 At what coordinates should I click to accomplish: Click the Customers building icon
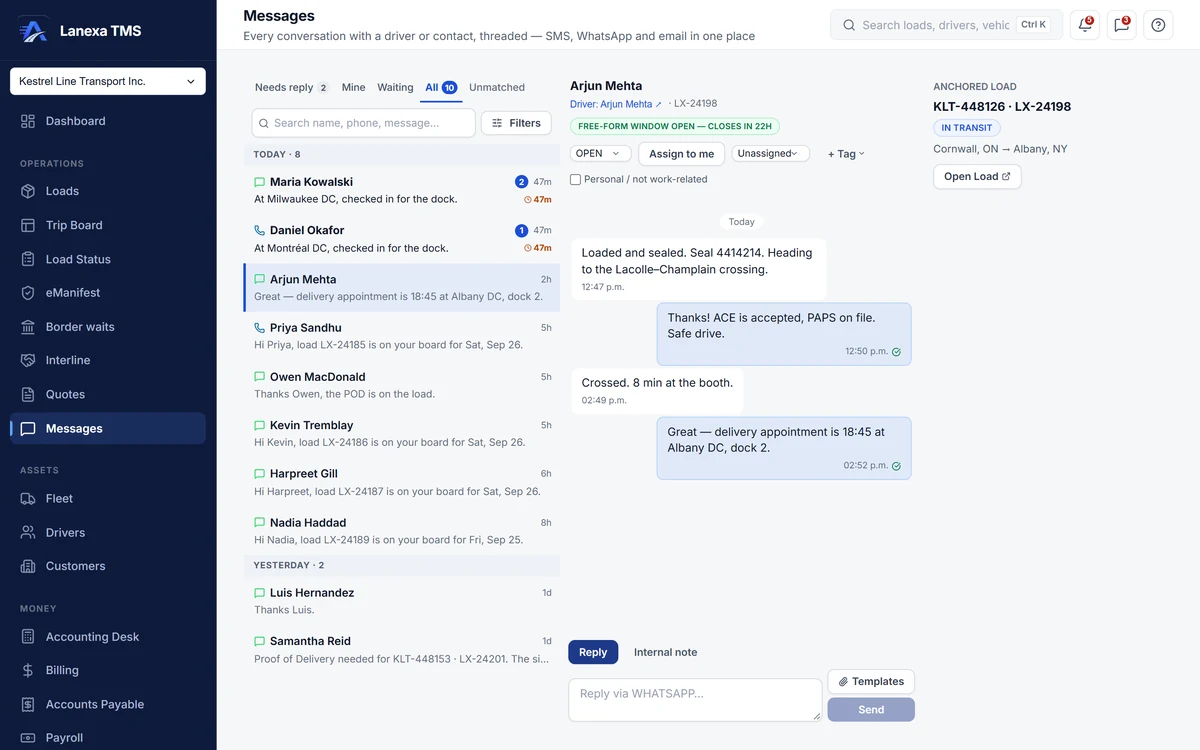tap(28, 566)
